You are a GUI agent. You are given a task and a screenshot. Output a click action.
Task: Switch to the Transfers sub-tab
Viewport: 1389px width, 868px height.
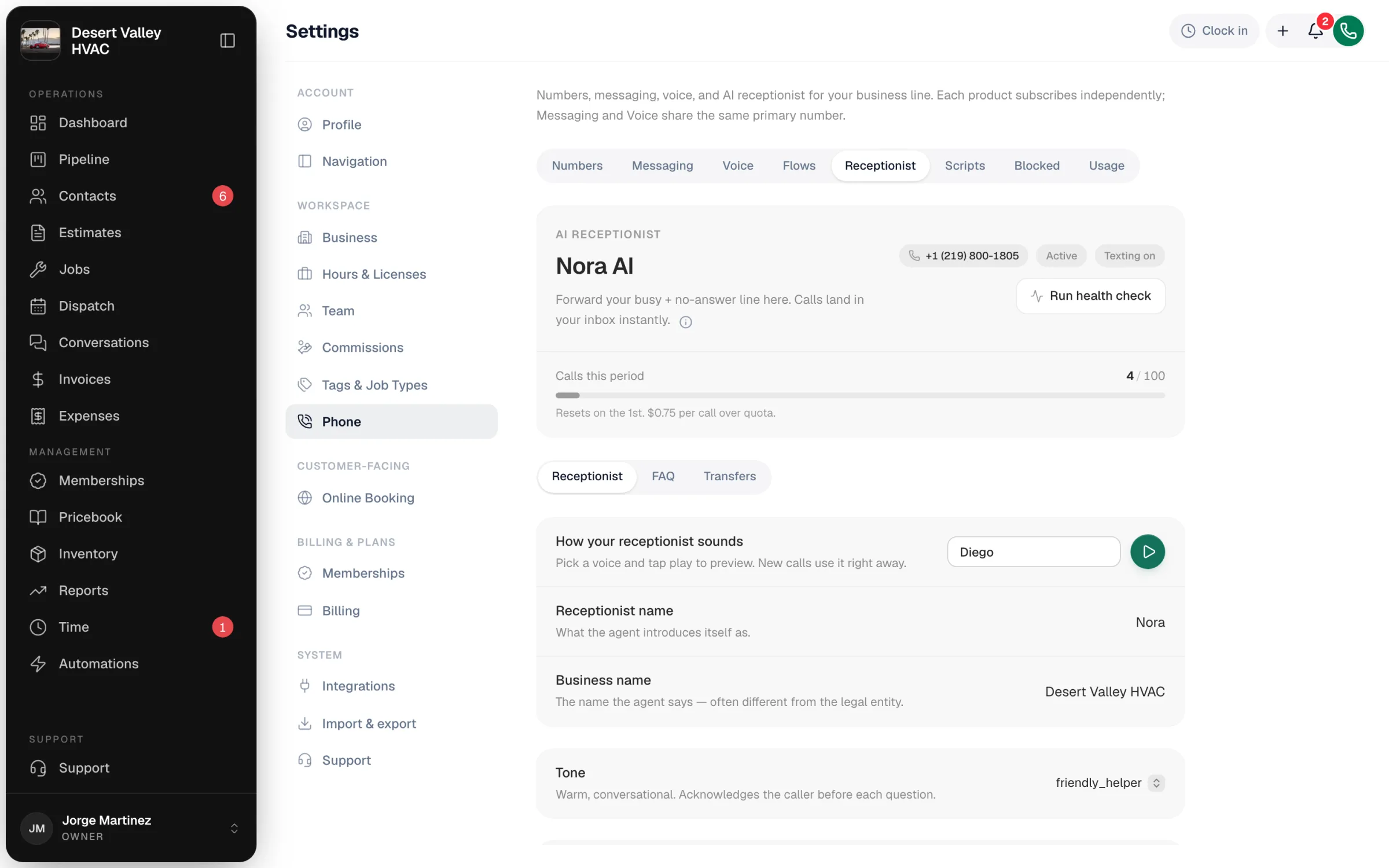(x=729, y=476)
